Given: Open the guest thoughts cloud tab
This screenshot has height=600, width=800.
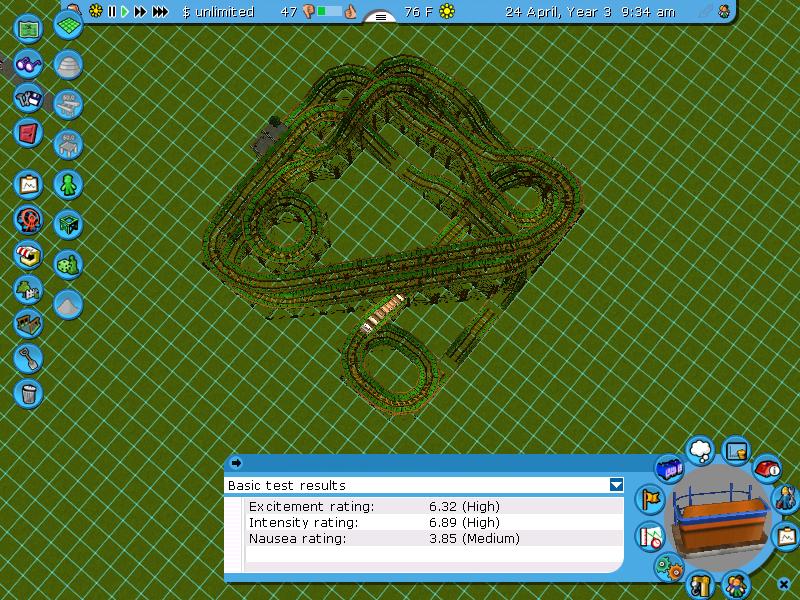Looking at the screenshot, I should click(700, 450).
